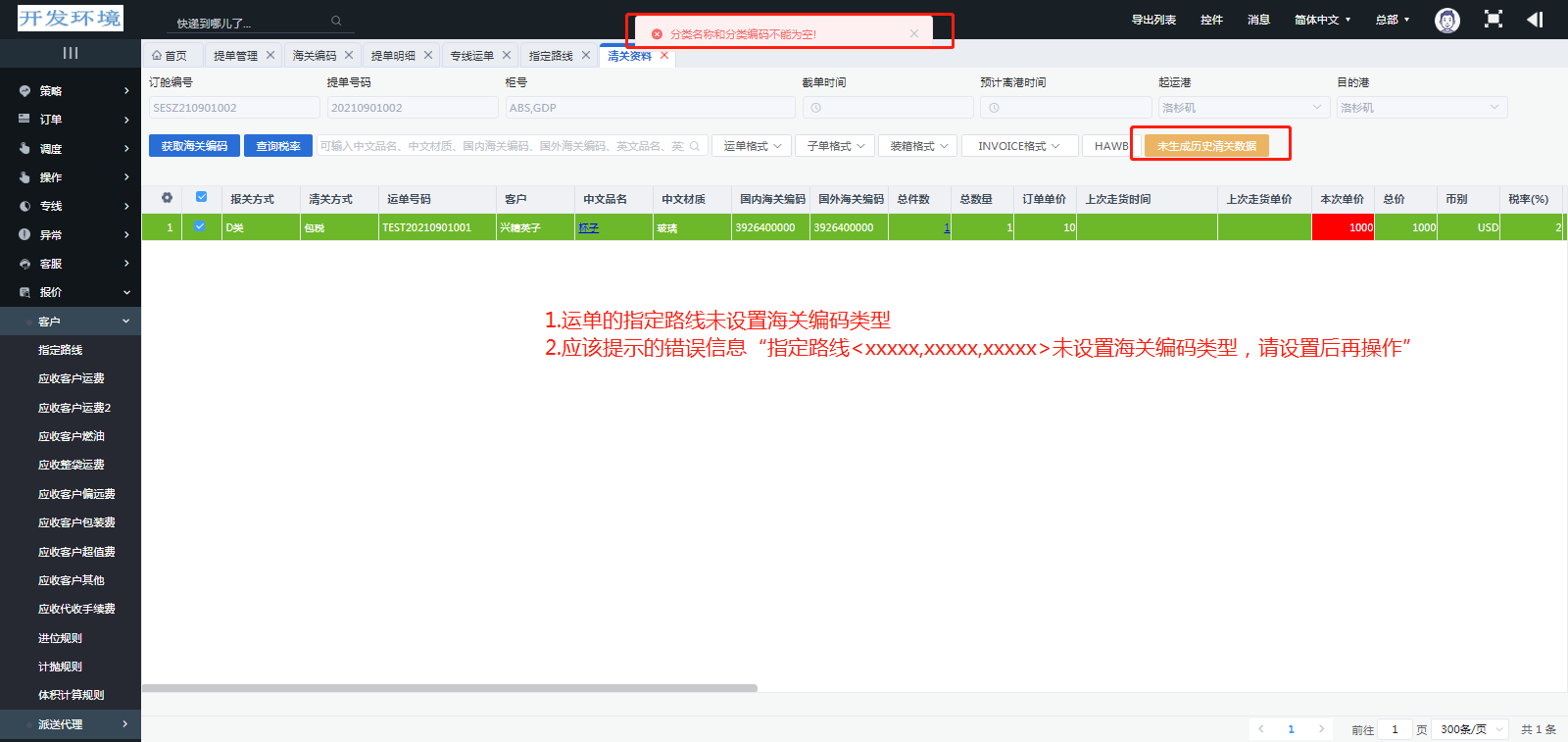This screenshot has height=742, width=1568.
Task: Click the 调度 sidebar icon
Action: pos(24,148)
